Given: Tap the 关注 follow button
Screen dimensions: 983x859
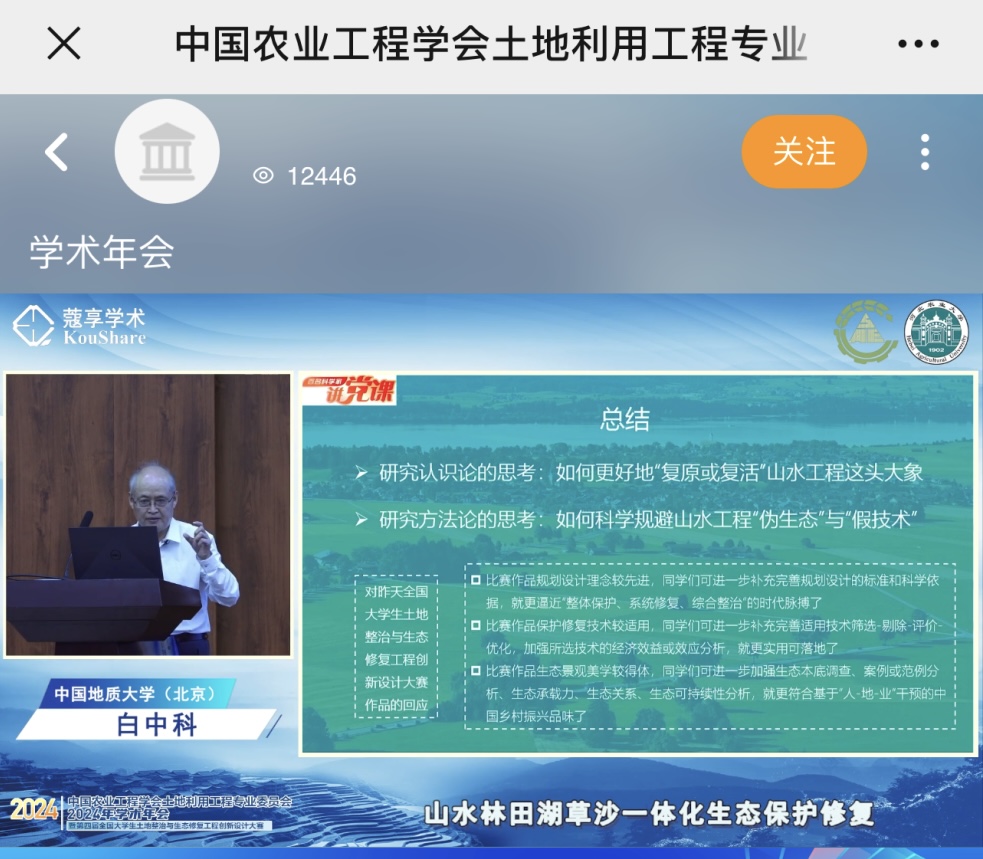Looking at the screenshot, I should click(x=804, y=152).
